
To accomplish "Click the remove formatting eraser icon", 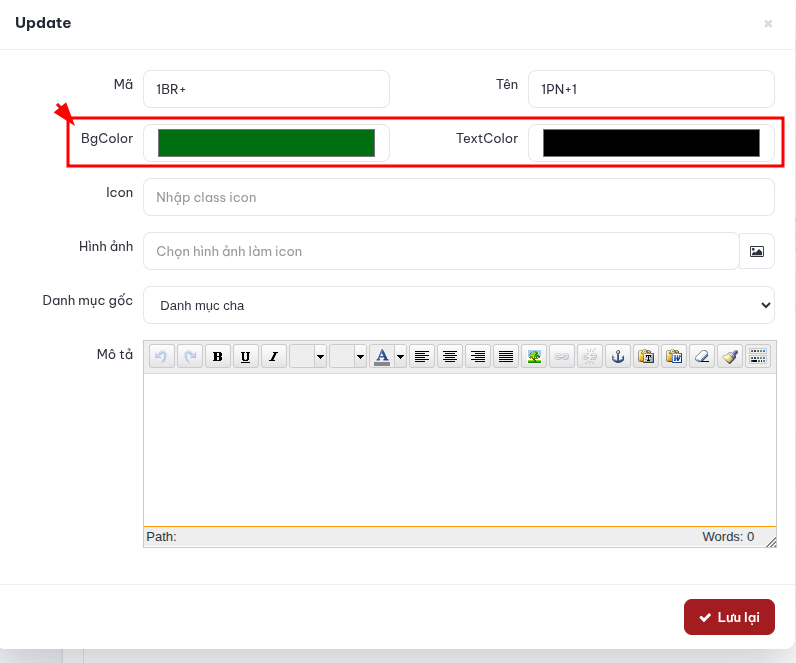I will pyautogui.click(x=702, y=356).
